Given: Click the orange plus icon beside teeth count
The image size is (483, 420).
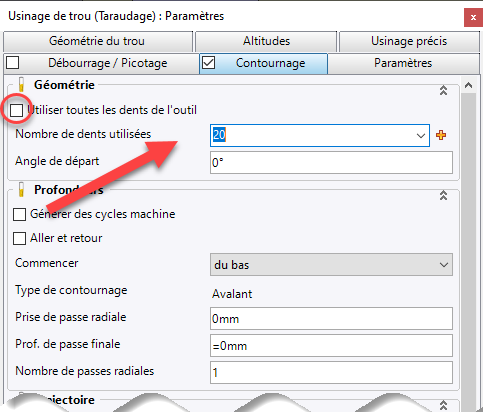Looking at the screenshot, I should point(441,135).
